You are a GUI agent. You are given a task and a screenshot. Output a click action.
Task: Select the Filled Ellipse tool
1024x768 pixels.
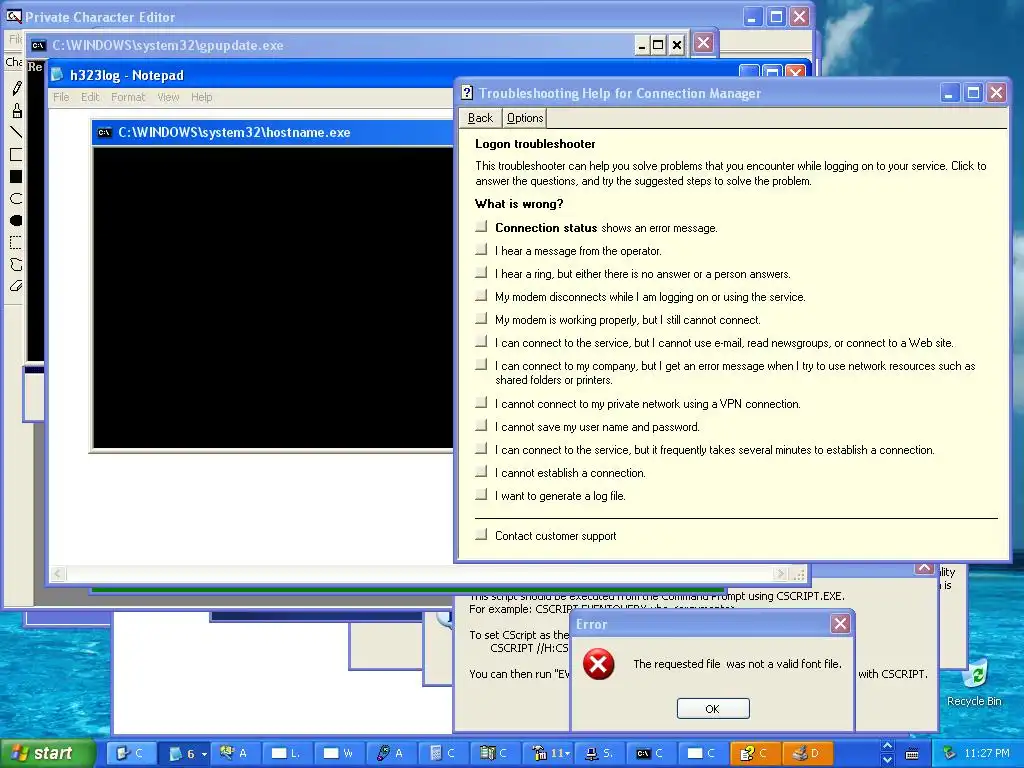[x=16, y=221]
